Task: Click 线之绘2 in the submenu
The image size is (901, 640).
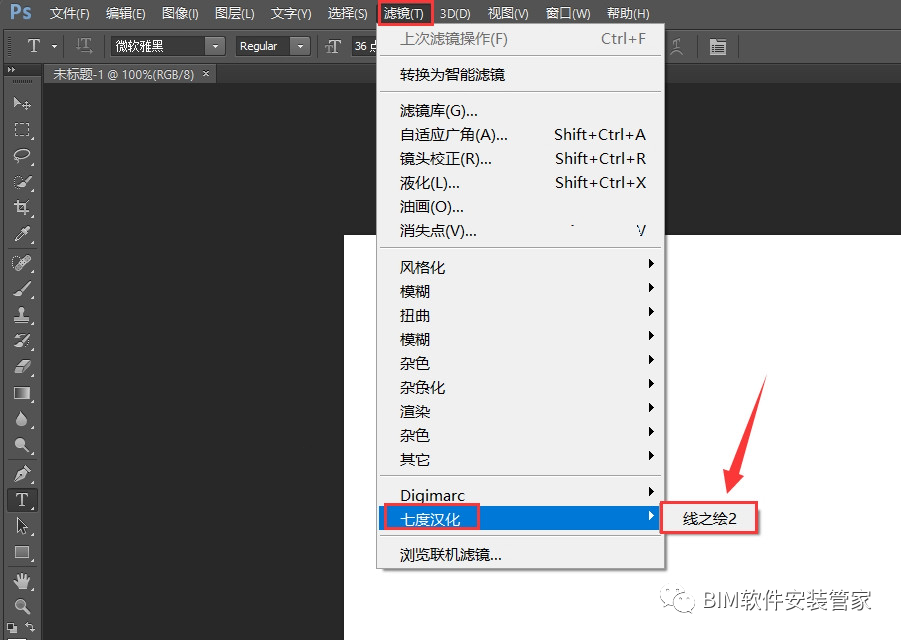Action: point(709,519)
